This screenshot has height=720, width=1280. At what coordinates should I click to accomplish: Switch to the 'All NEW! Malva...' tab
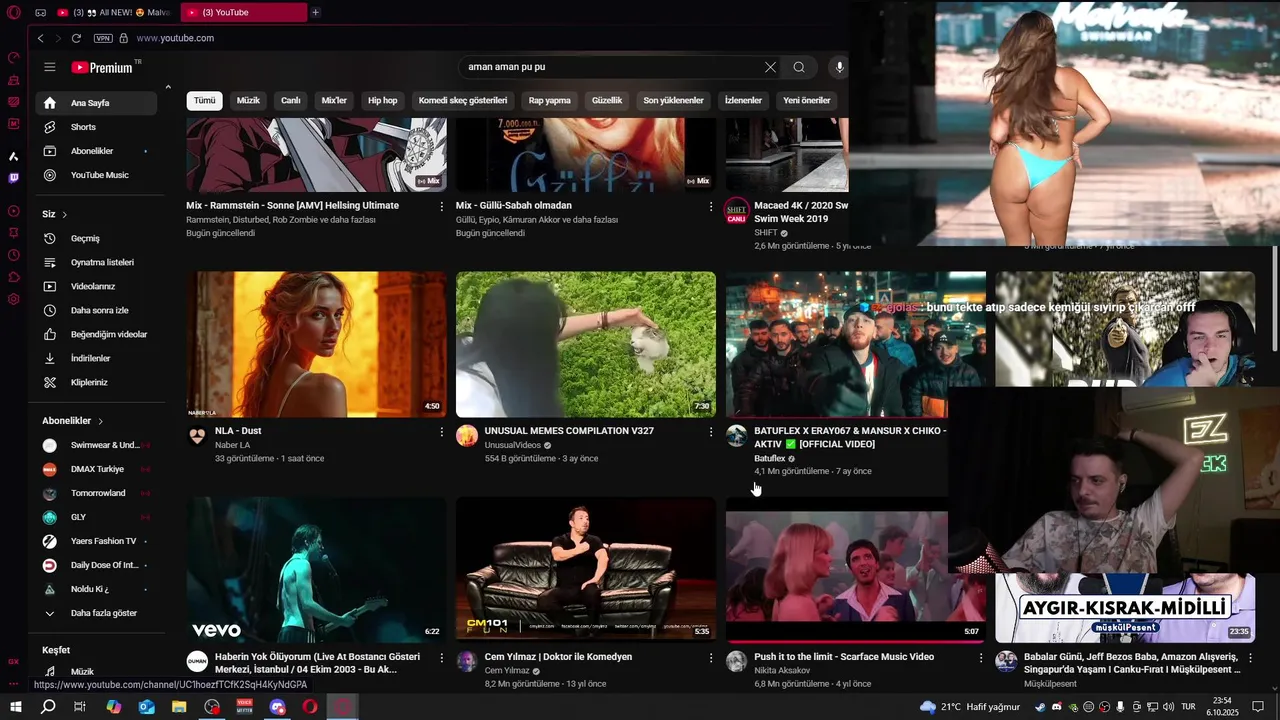[115, 12]
